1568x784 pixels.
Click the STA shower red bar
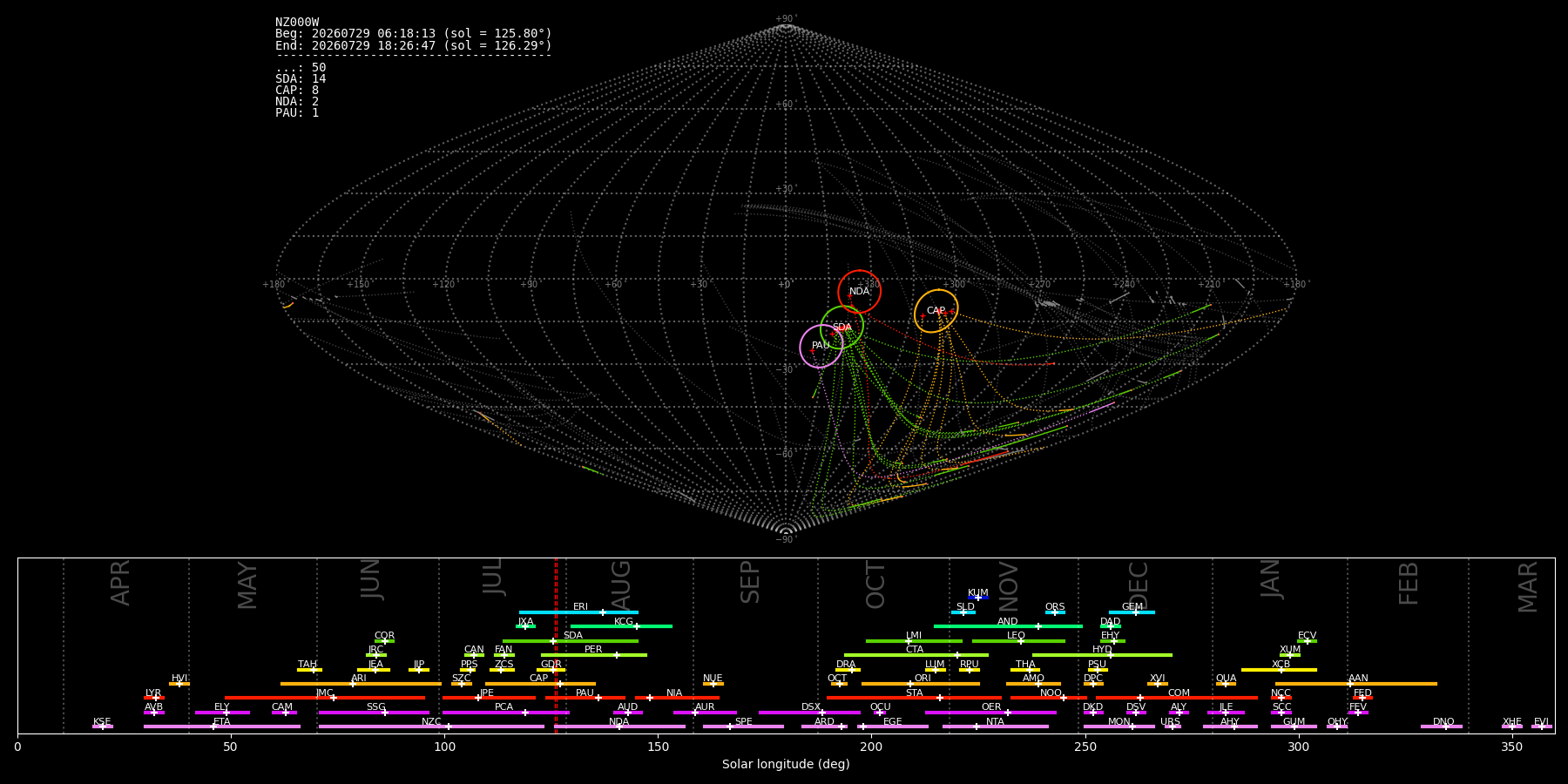pyautogui.click(x=914, y=698)
